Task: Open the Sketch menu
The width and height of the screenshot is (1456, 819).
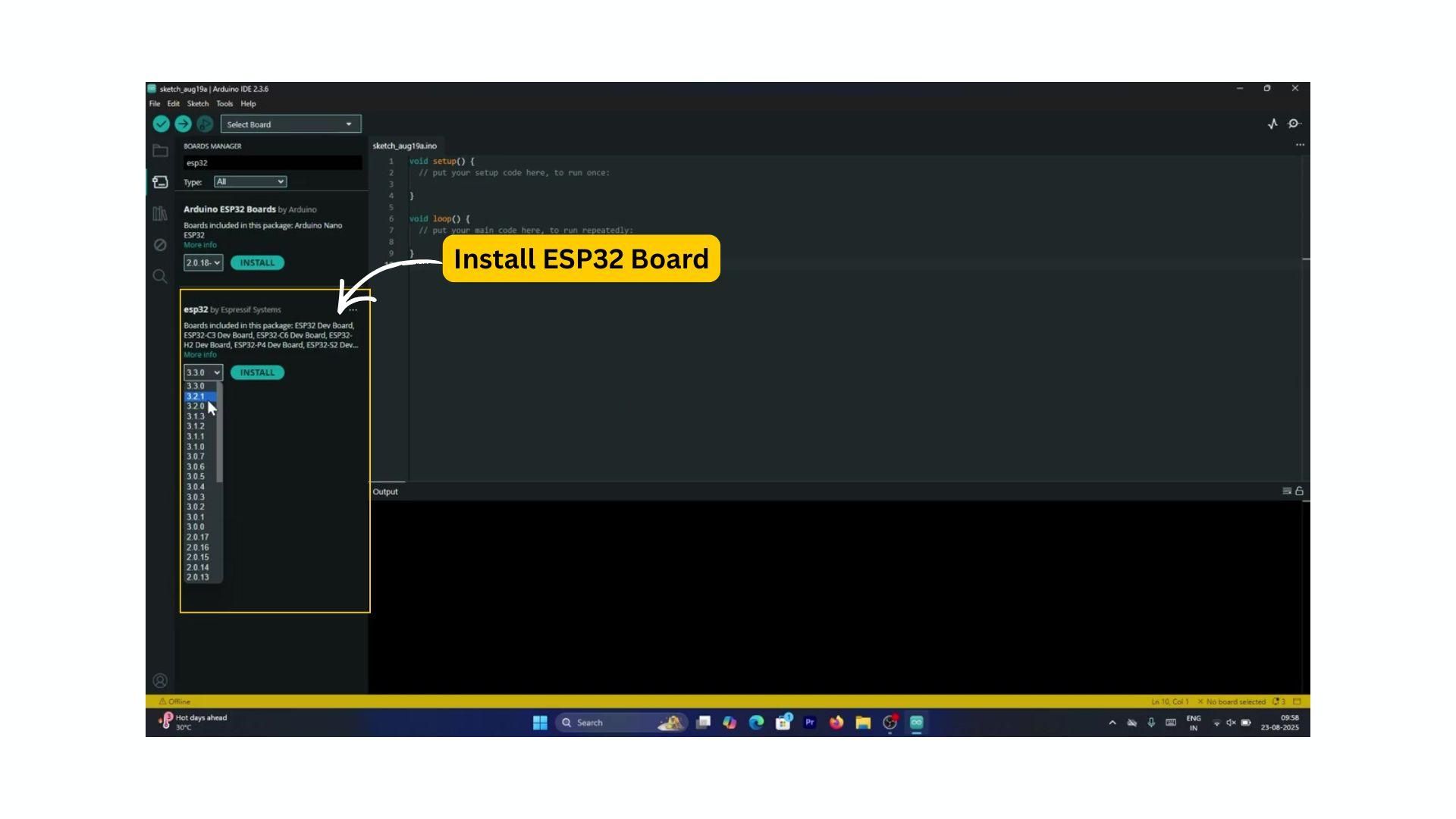Action: (198, 104)
